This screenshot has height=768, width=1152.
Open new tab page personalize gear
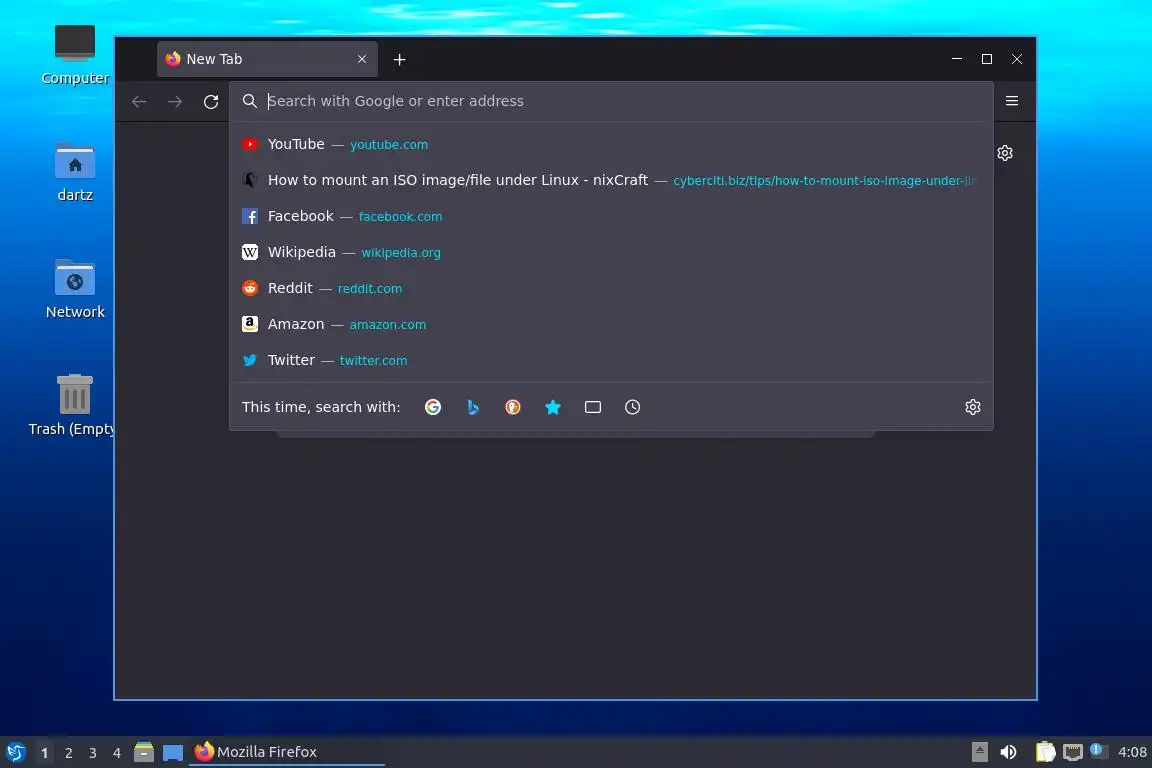coord(1005,153)
